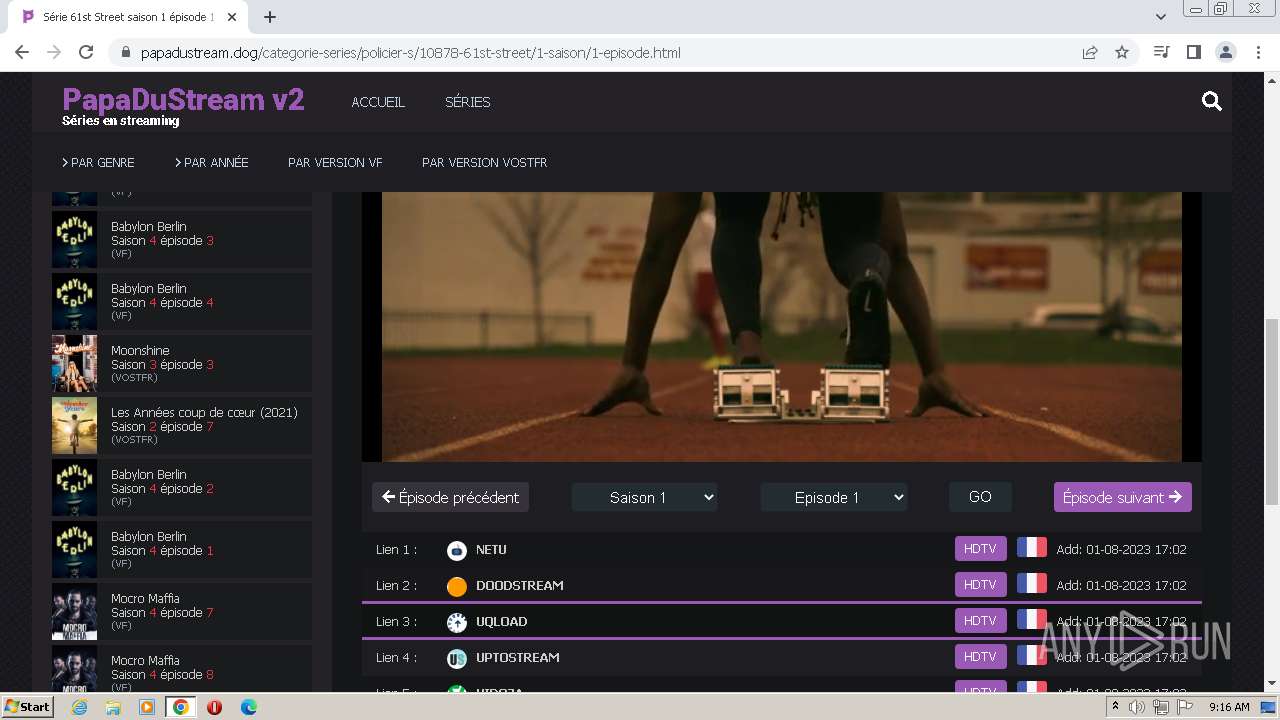Click PapaDuStream v2 logo link
Image resolution: width=1280 pixels, height=720 pixels.
[183, 100]
